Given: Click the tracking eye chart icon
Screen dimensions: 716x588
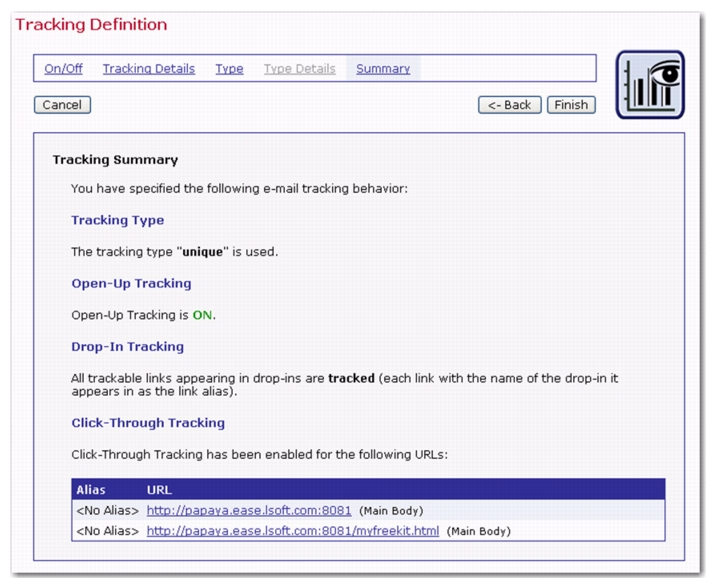Looking at the screenshot, I should coord(650,85).
